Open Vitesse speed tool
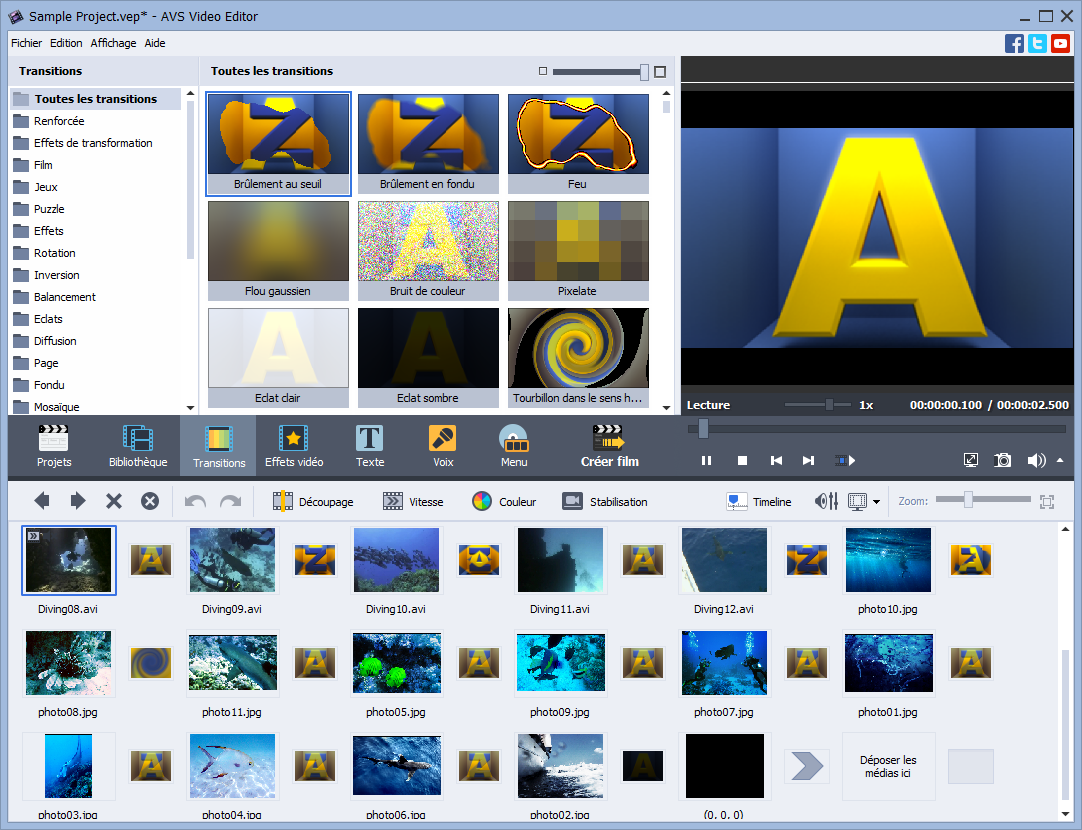This screenshot has height=830, width=1082. 413,502
